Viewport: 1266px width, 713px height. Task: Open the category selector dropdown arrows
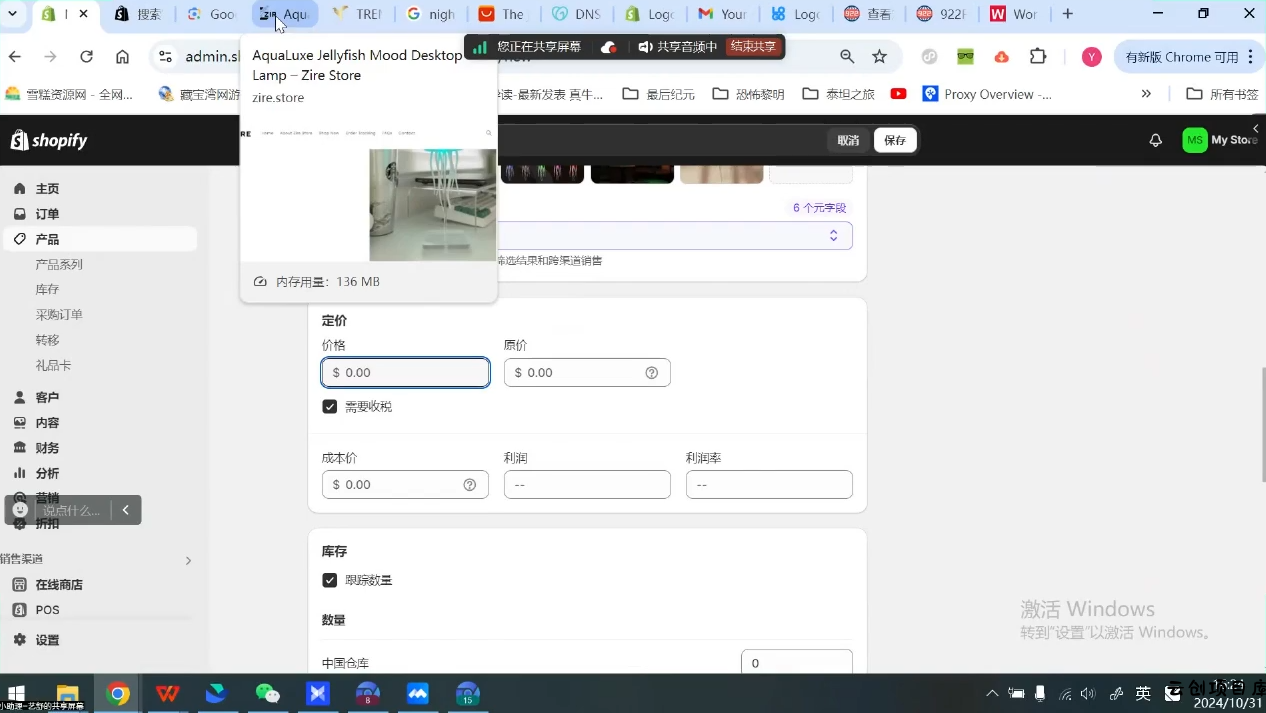click(x=833, y=236)
